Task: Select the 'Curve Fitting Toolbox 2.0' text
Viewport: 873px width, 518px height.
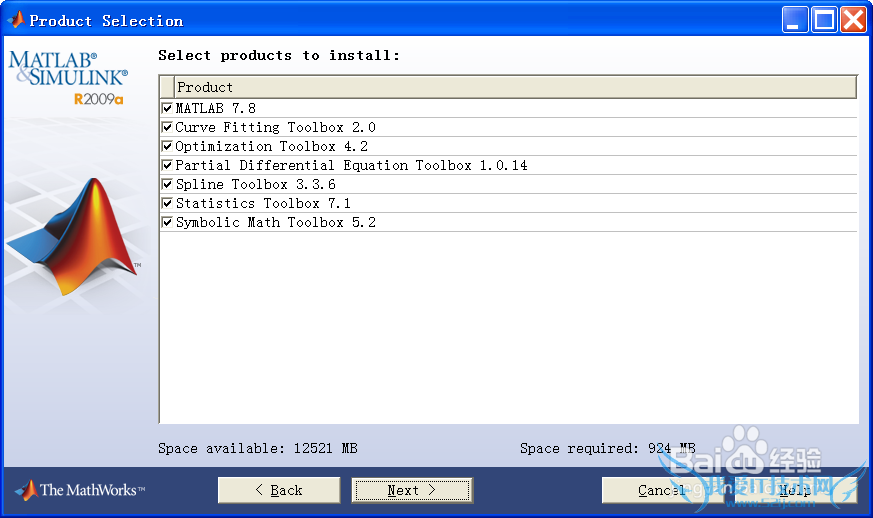Action: [276, 127]
